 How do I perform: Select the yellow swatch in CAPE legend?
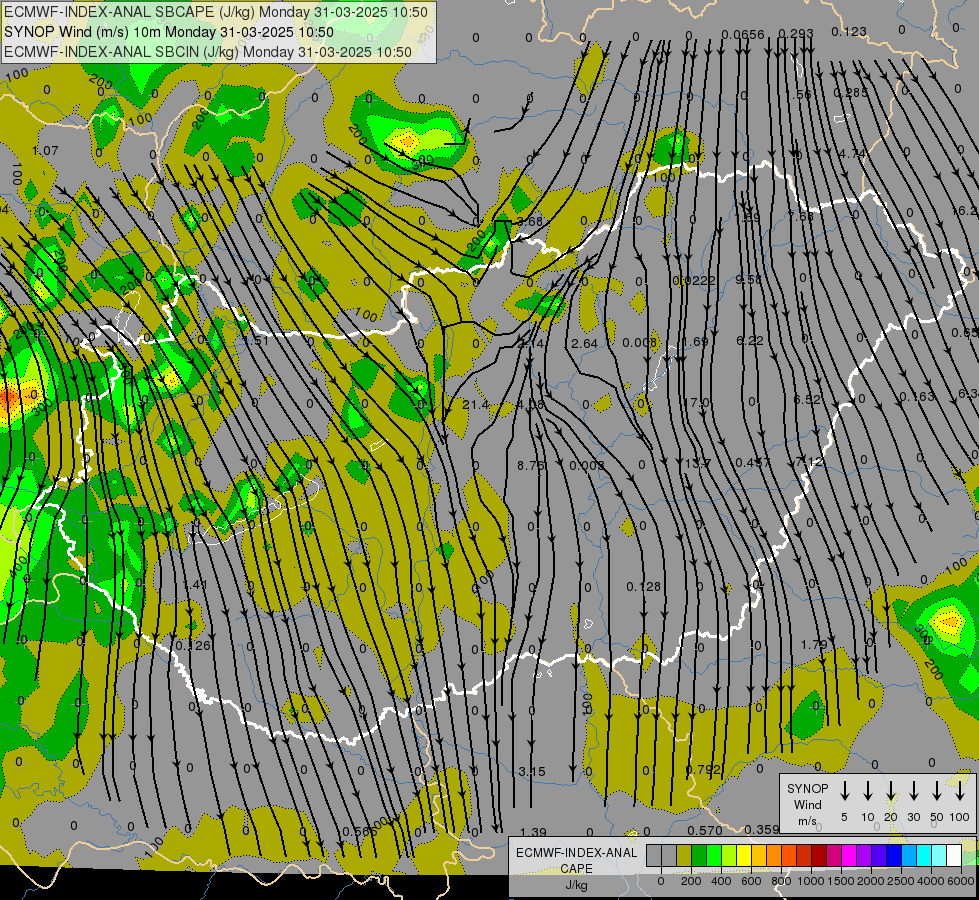[x=744, y=855]
